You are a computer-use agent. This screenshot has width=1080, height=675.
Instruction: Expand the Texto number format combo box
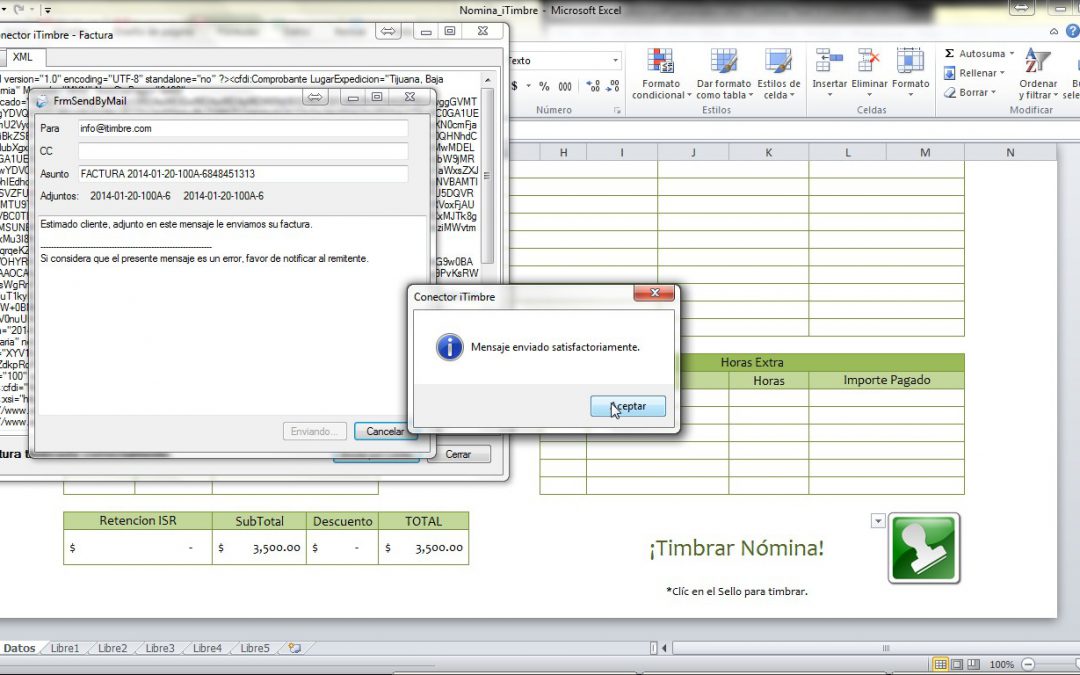pos(615,61)
